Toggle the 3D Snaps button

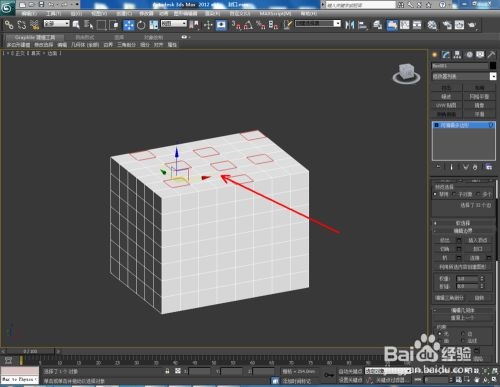tap(236, 25)
